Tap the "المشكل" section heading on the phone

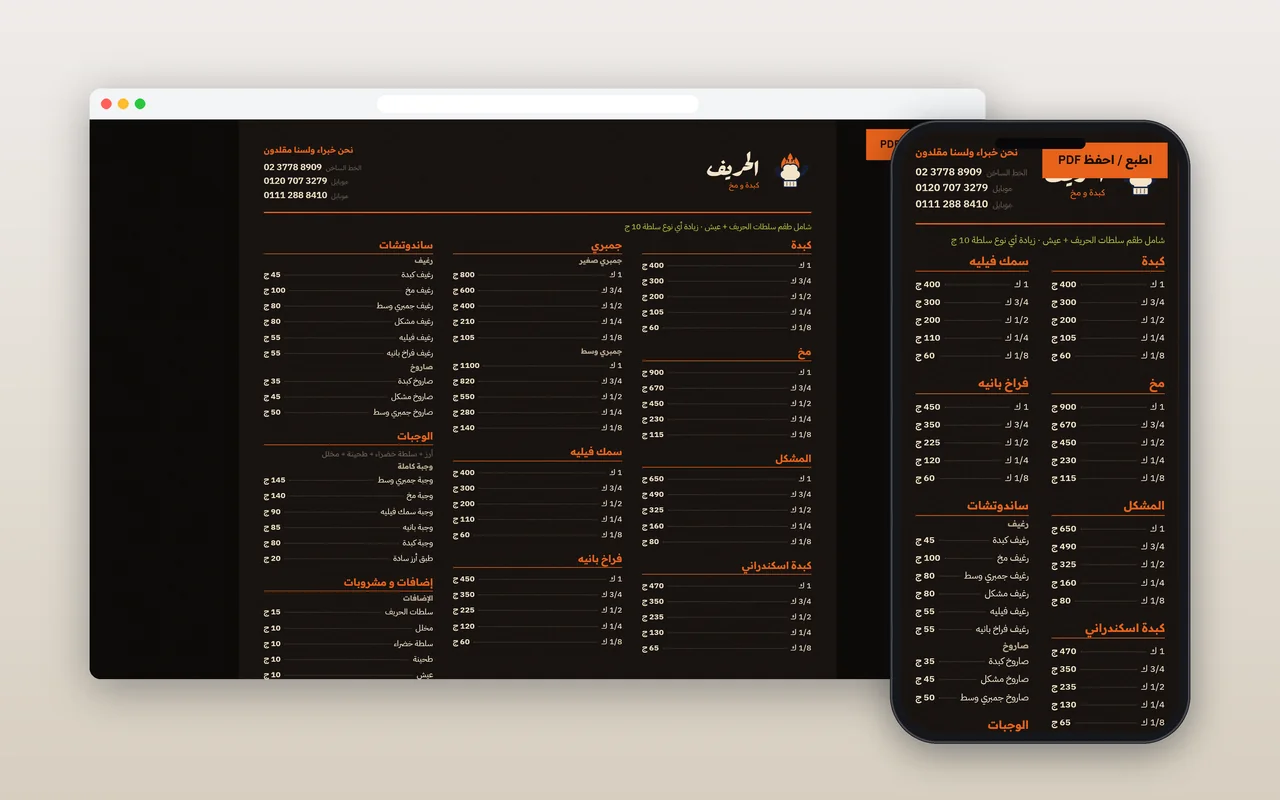click(x=1143, y=506)
